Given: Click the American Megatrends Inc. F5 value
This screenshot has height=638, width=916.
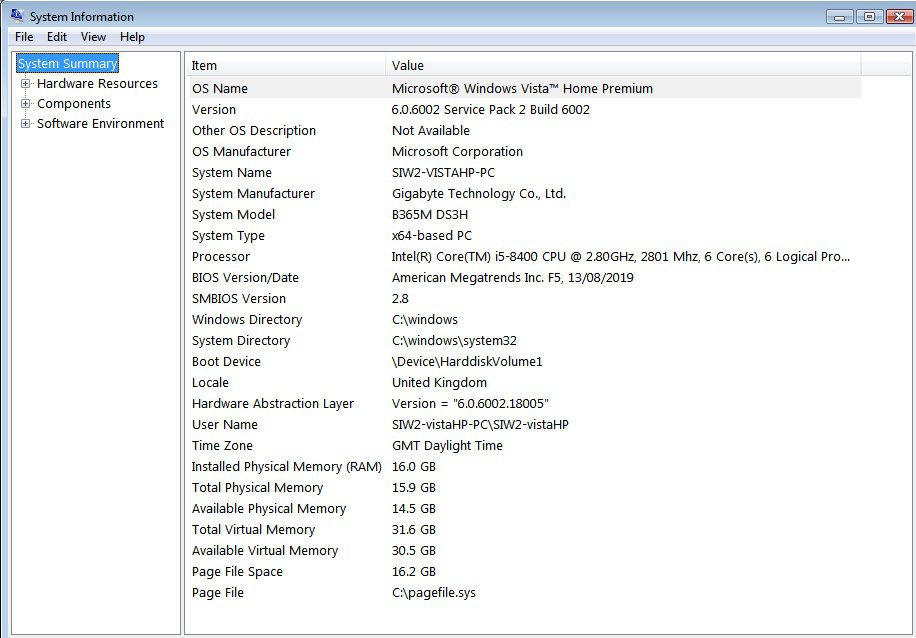Looking at the screenshot, I should (512, 278).
